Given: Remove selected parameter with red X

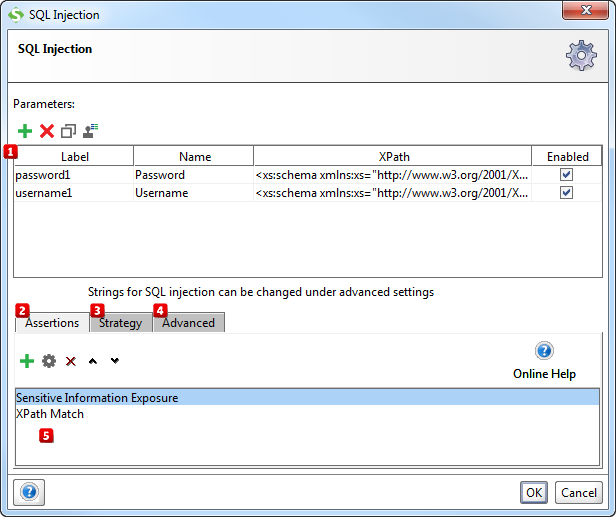Looking at the screenshot, I should pos(47,131).
